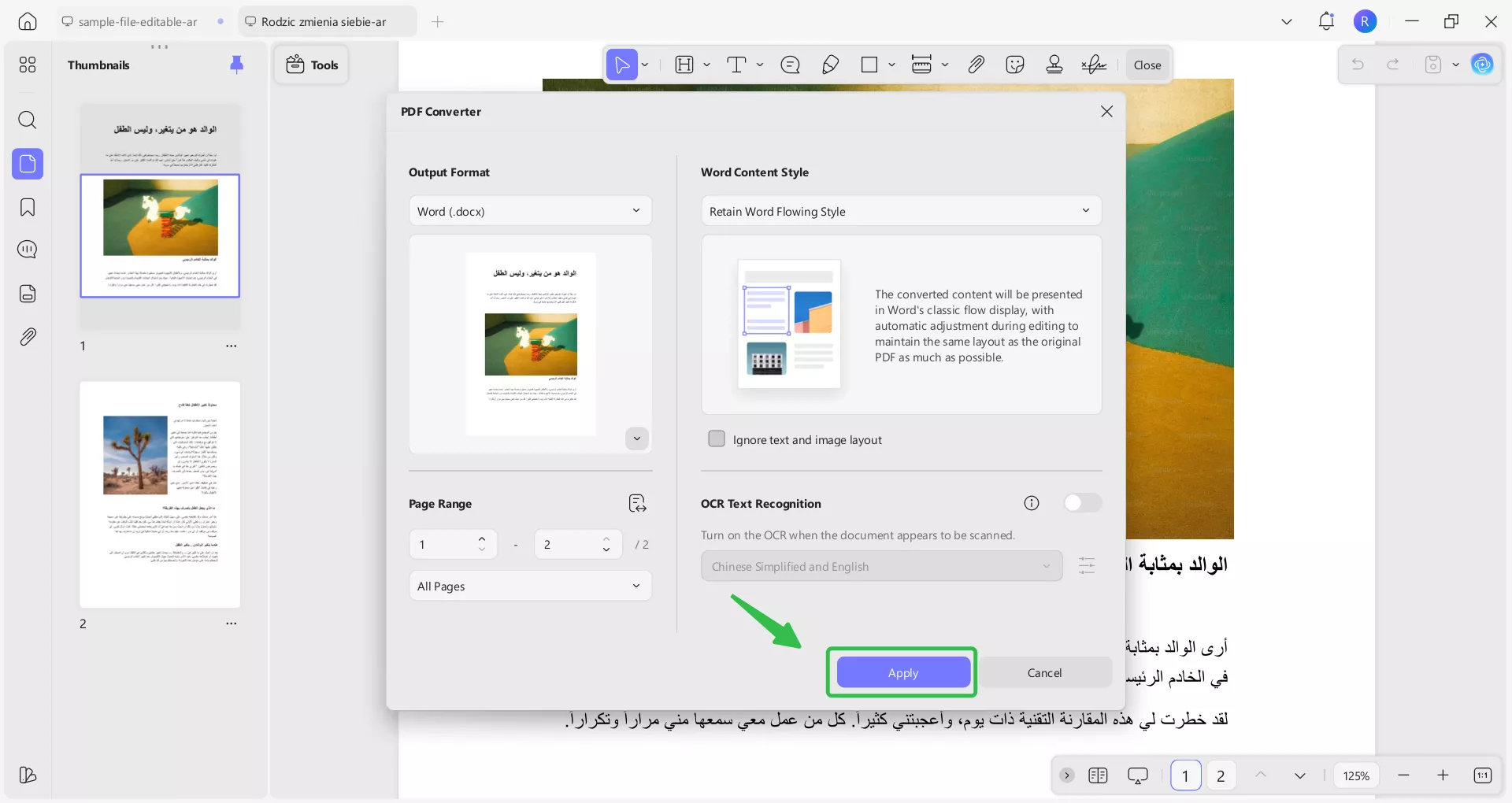Attach a file using the paperclip toolbar icon
This screenshot has height=803, width=1512.
pyautogui.click(x=976, y=65)
